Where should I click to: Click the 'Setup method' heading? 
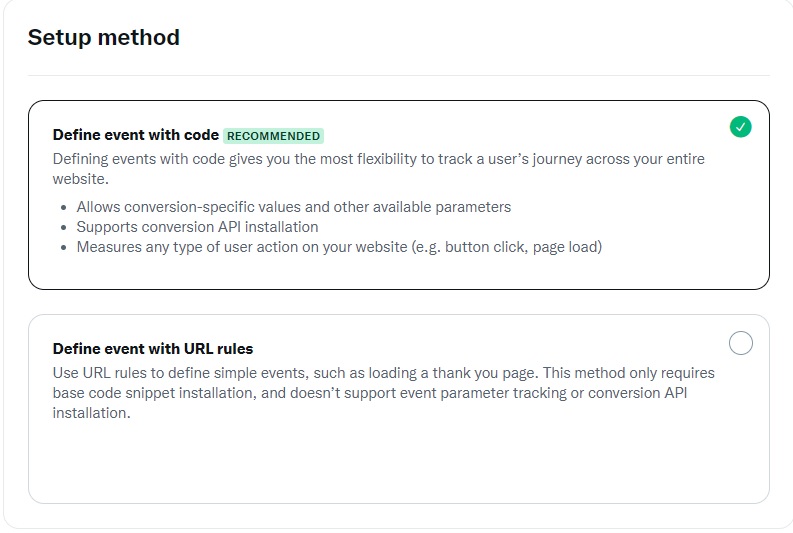click(104, 37)
